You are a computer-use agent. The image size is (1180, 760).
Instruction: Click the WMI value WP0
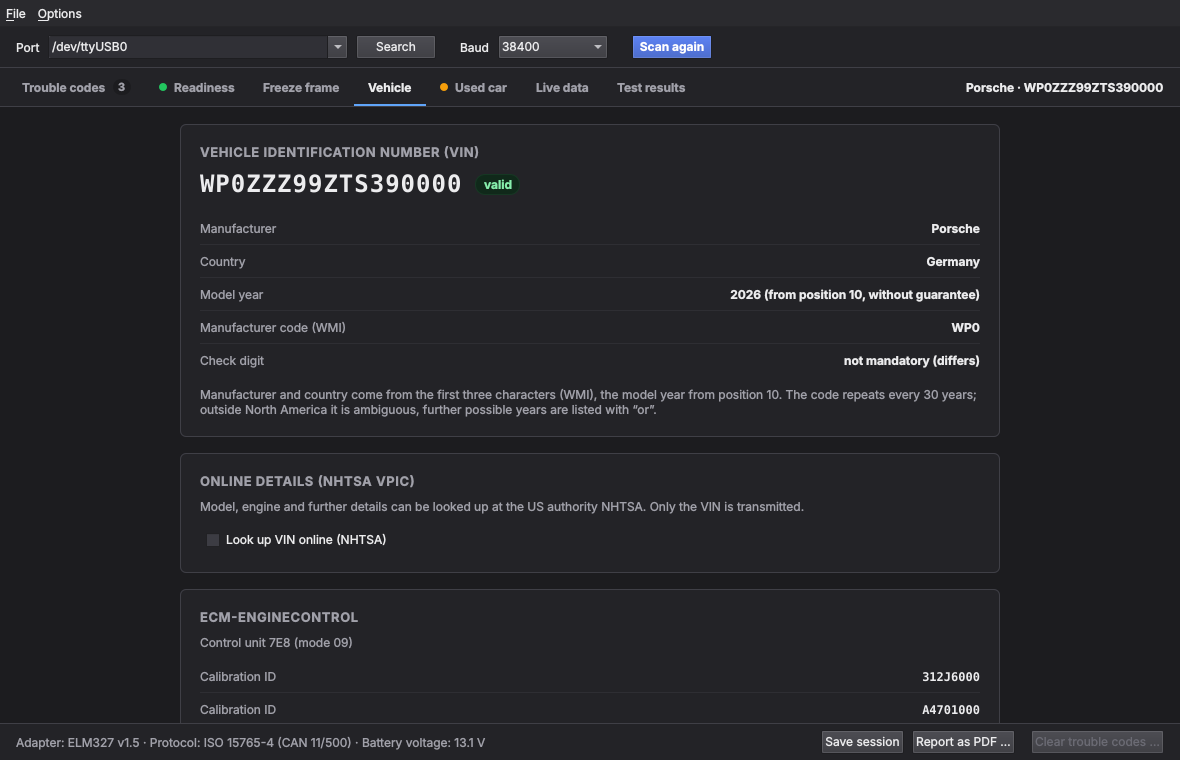pos(966,328)
